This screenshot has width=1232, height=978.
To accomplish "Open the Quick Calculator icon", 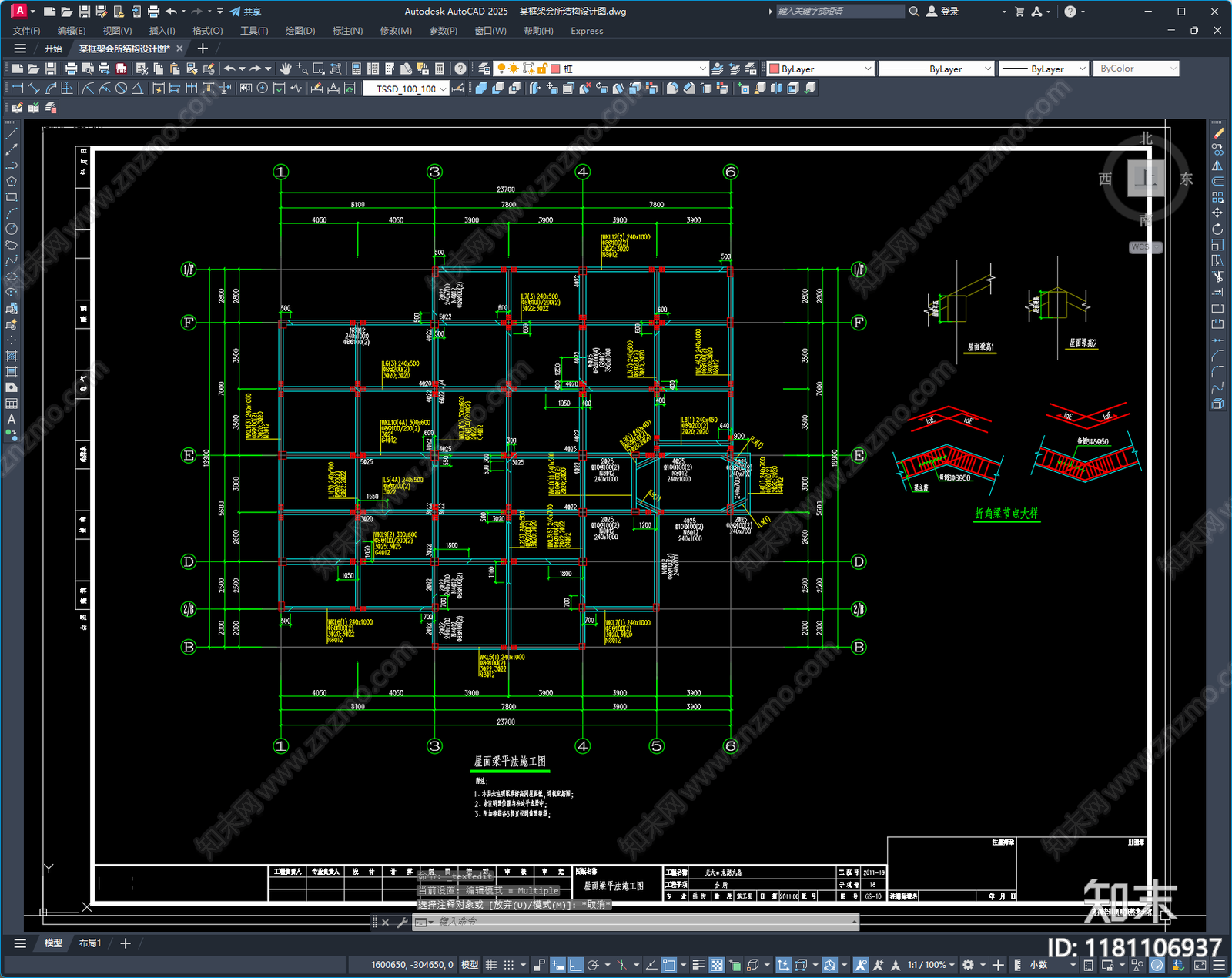I will [x=440, y=69].
